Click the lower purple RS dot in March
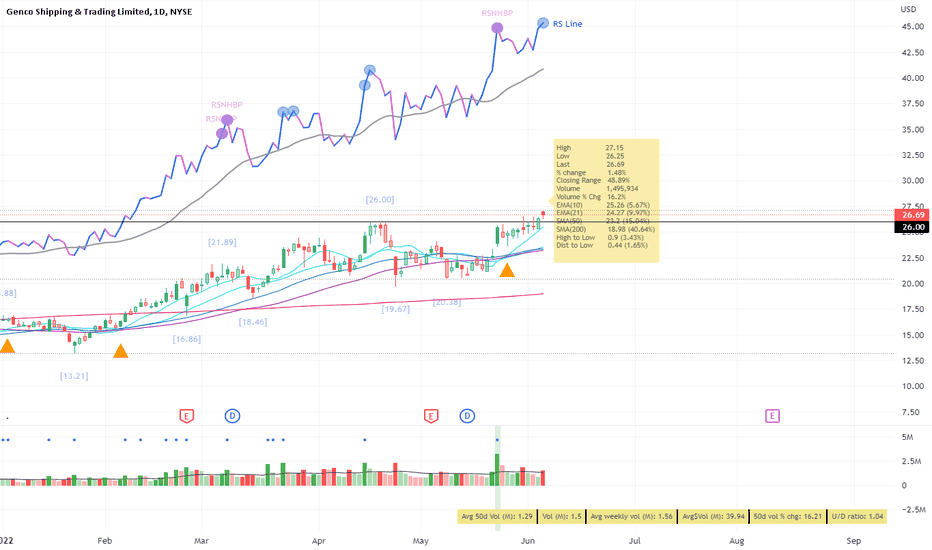The height and width of the screenshot is (550, 932). tap(222, 134)
